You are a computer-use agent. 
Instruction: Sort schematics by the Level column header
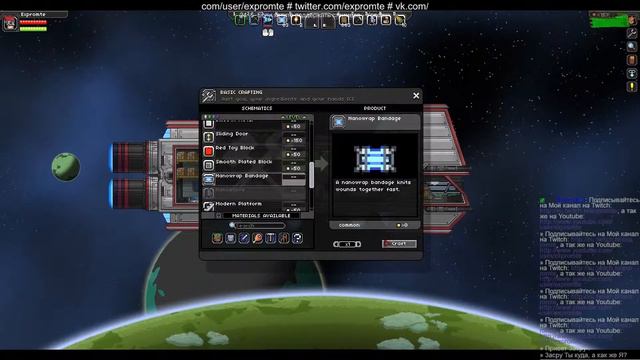coord(293,117)
